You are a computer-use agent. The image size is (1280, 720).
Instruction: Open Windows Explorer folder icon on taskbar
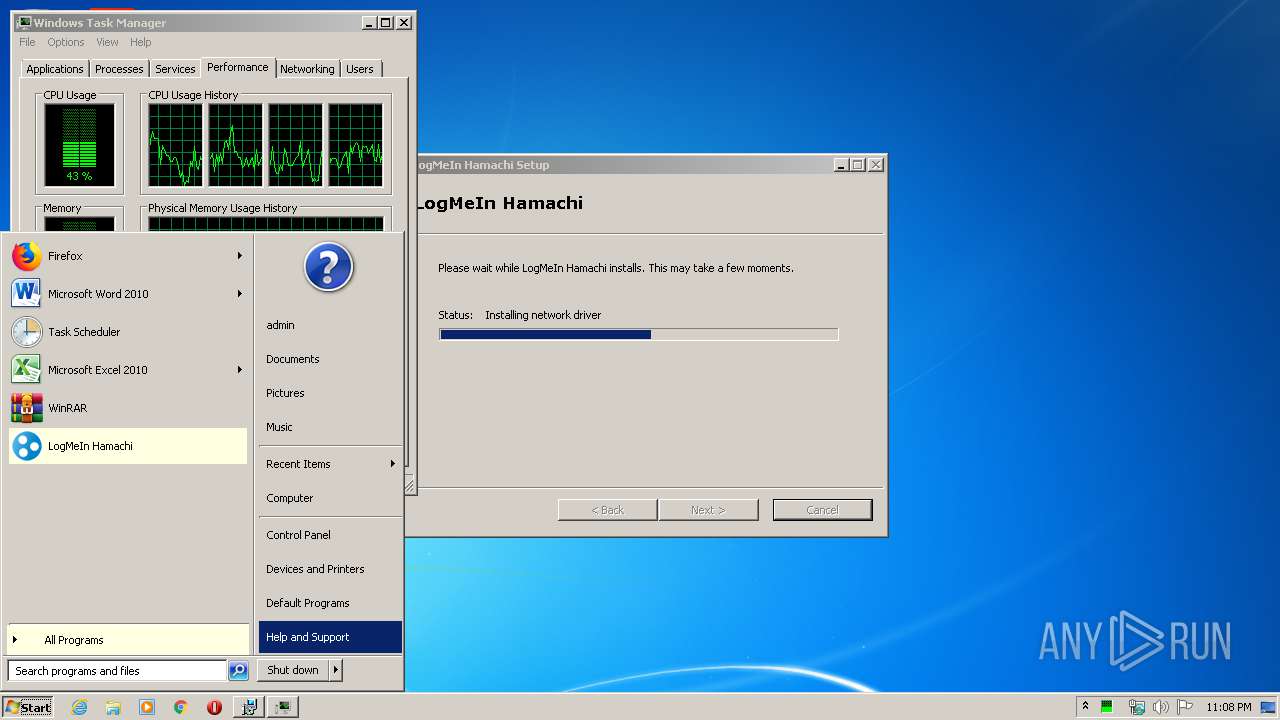coord(113,707)
